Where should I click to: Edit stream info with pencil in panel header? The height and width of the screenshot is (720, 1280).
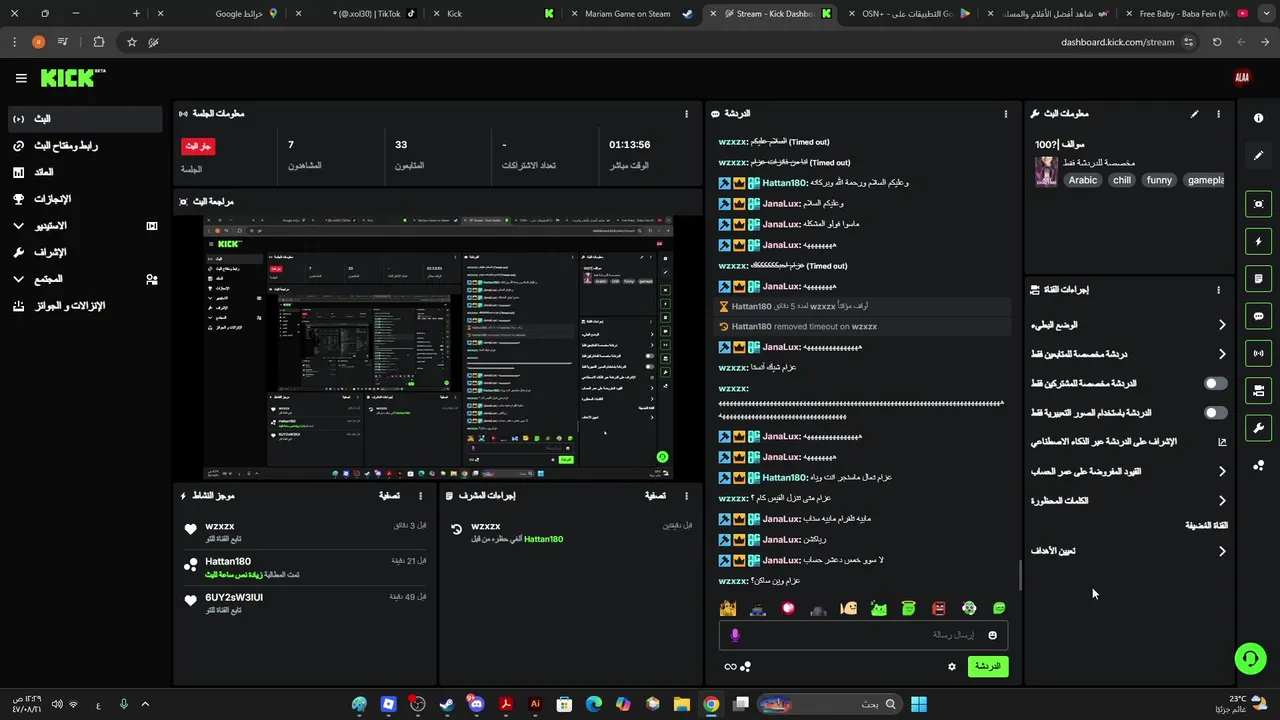pyautogui.click(x=1194, y=114)
